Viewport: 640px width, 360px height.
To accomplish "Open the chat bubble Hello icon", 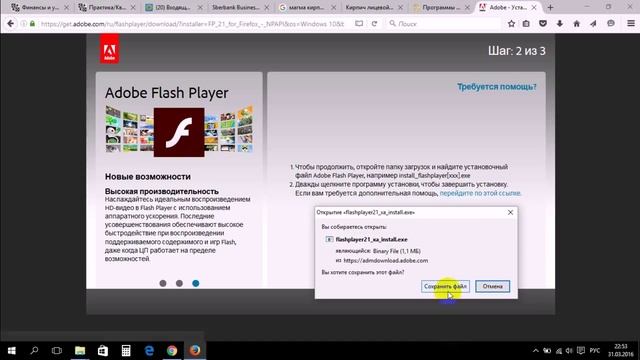I will tap(611, 24).
